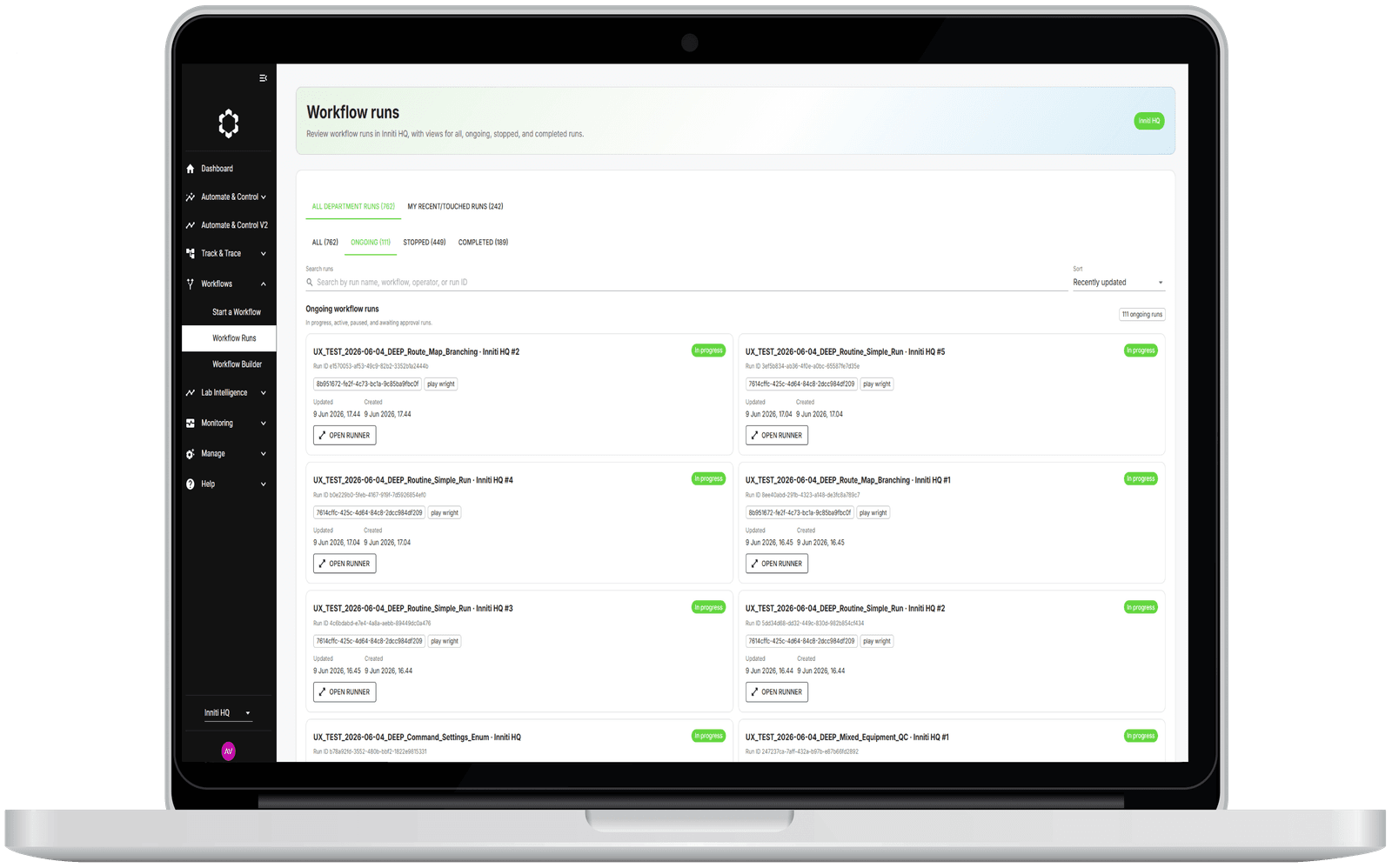This screenshot has height=868, width=1392.
Task: Select the COMPLETED (189) filter tab
Action: pyautogui.click(x=483, y=243)
